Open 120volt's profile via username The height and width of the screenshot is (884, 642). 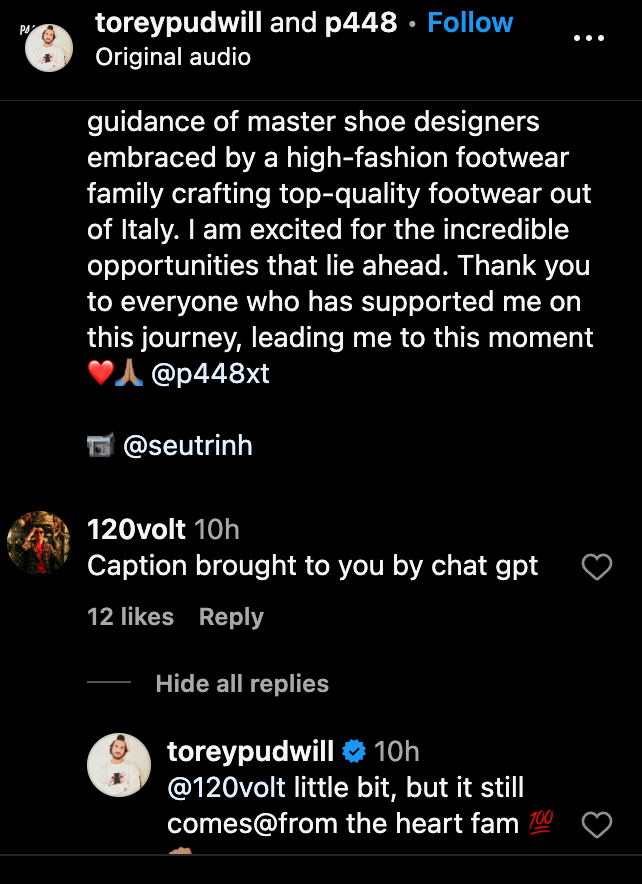(x=135, y=529)
